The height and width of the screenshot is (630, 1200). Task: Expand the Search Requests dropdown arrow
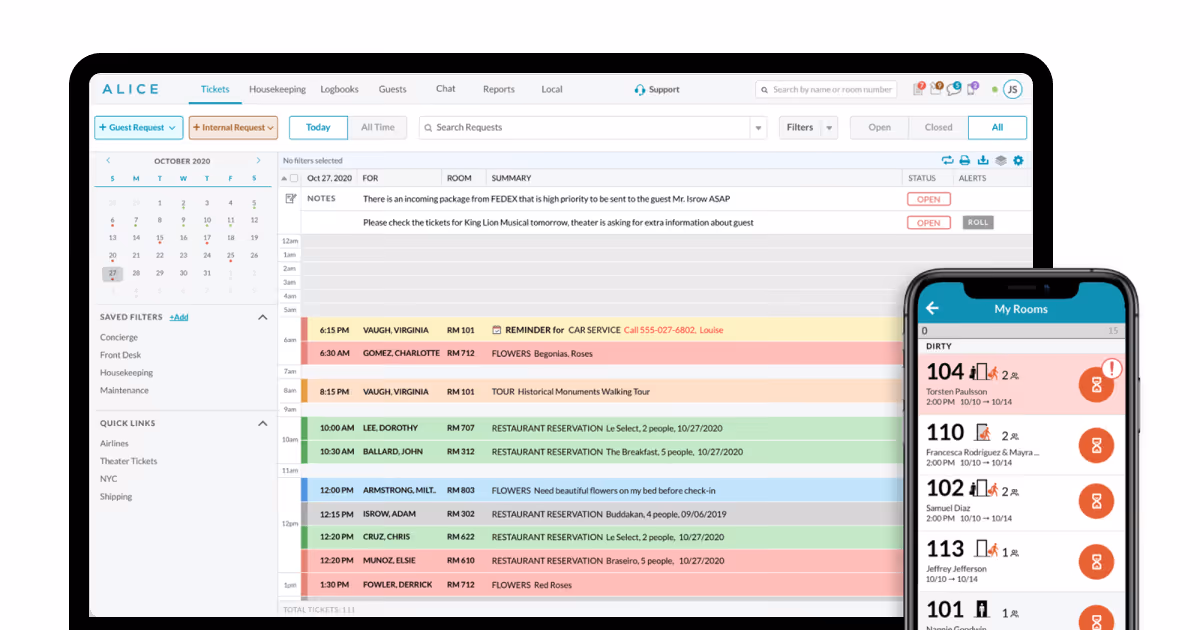click(759, 128)
